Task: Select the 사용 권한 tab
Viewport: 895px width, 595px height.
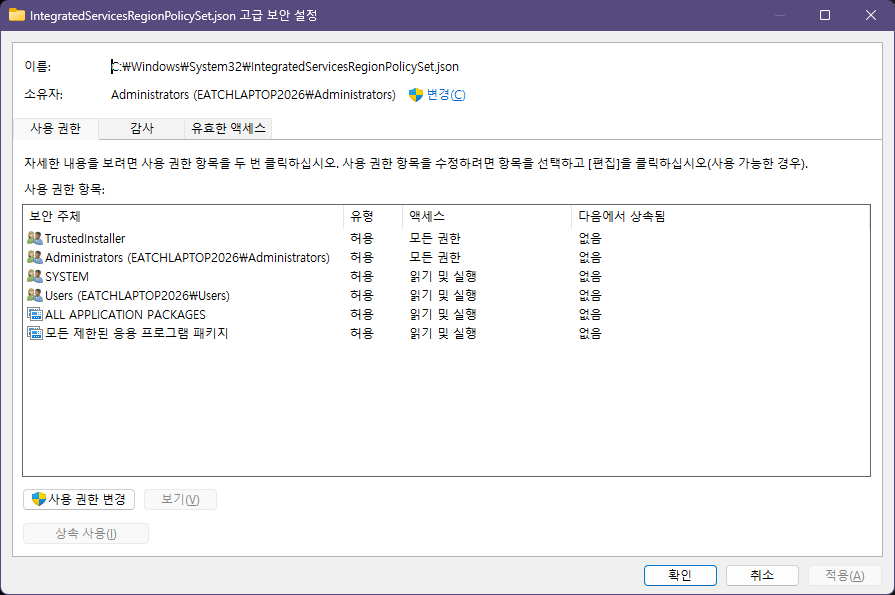Action: tap(56, 128)
